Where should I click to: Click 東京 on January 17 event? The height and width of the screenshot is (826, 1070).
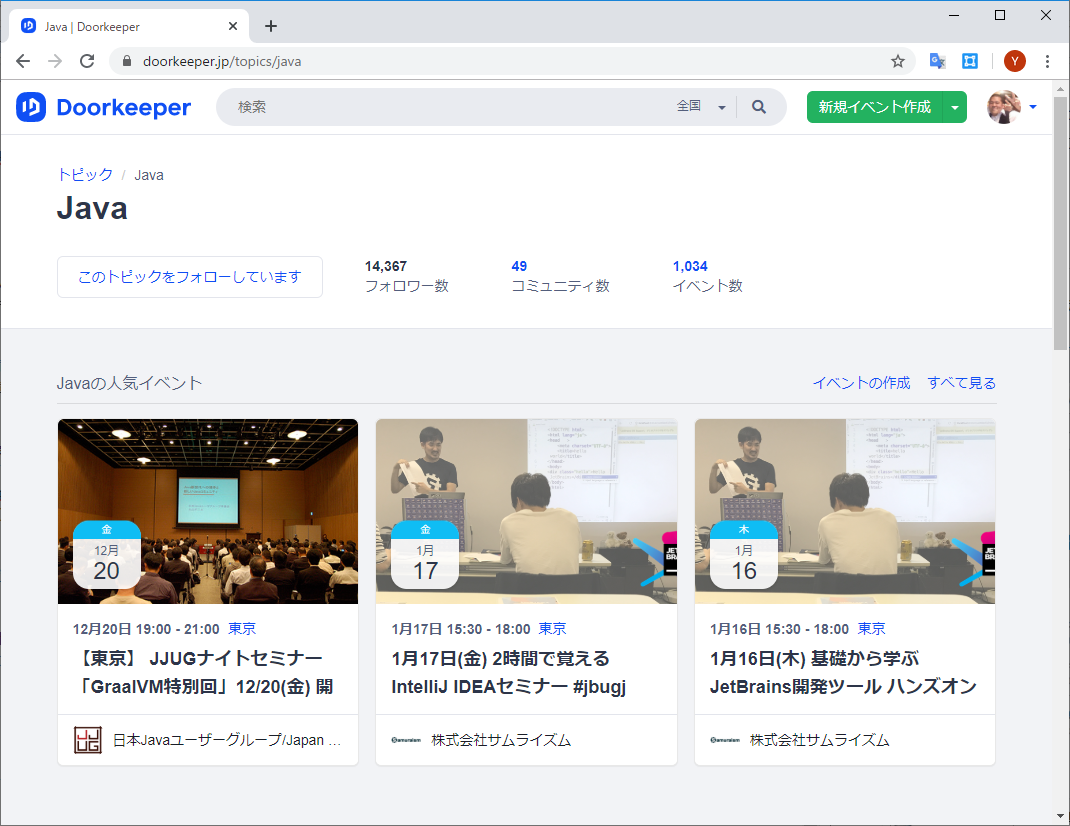(x=552, y=629)
